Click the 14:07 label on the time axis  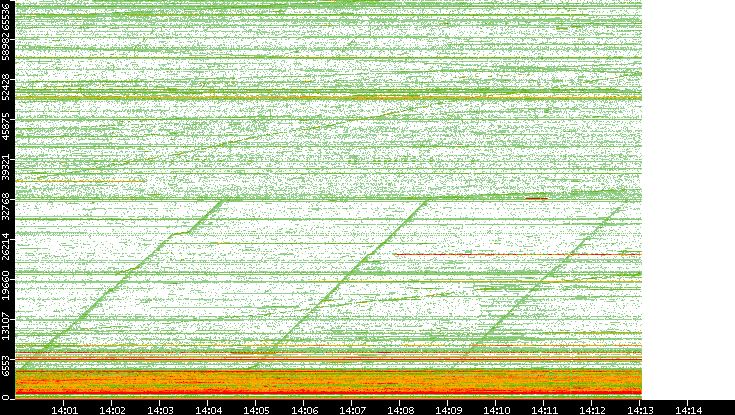pos(352,410)
